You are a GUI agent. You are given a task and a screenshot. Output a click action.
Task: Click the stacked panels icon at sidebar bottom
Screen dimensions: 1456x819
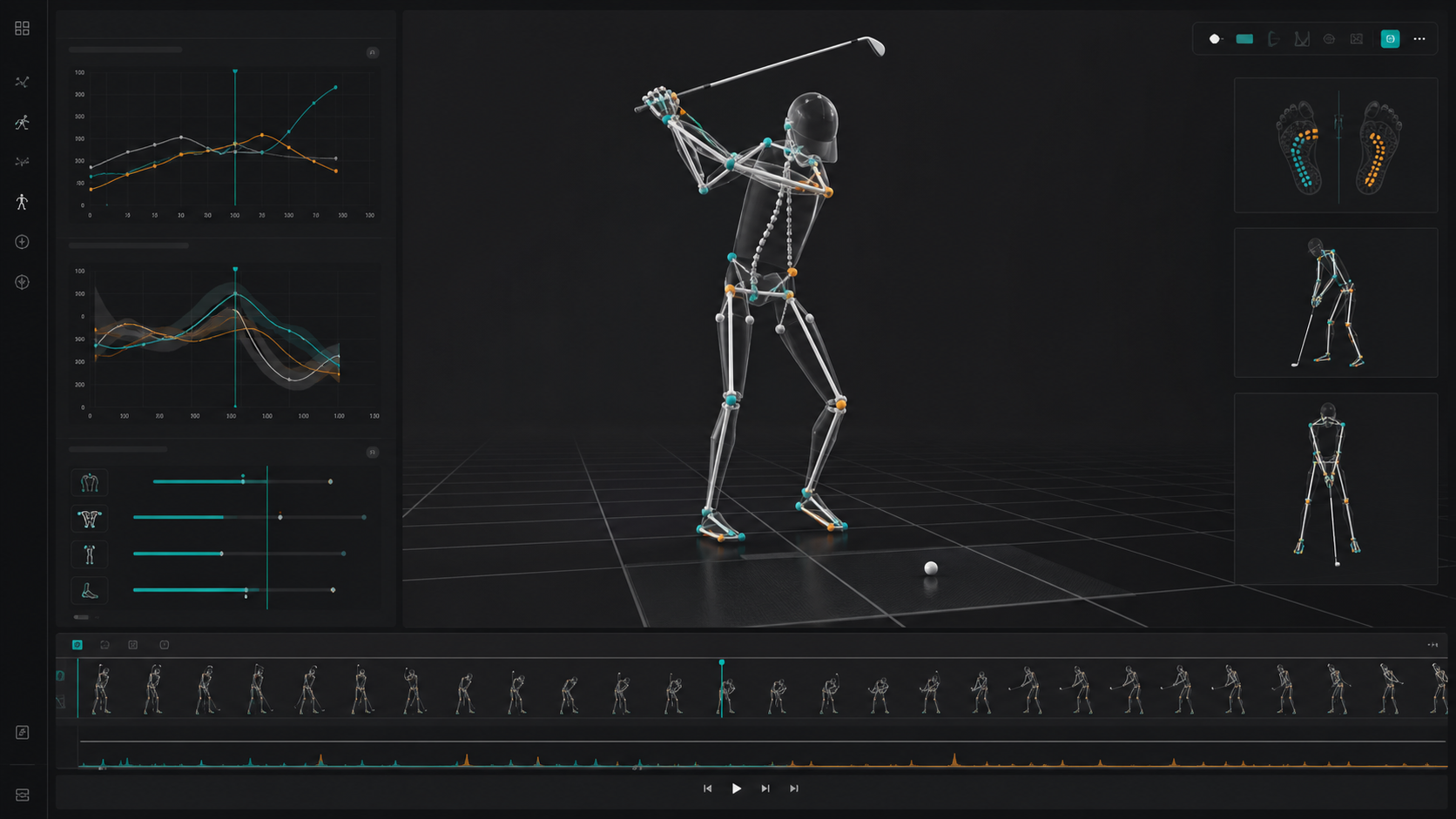click(23, 795)
